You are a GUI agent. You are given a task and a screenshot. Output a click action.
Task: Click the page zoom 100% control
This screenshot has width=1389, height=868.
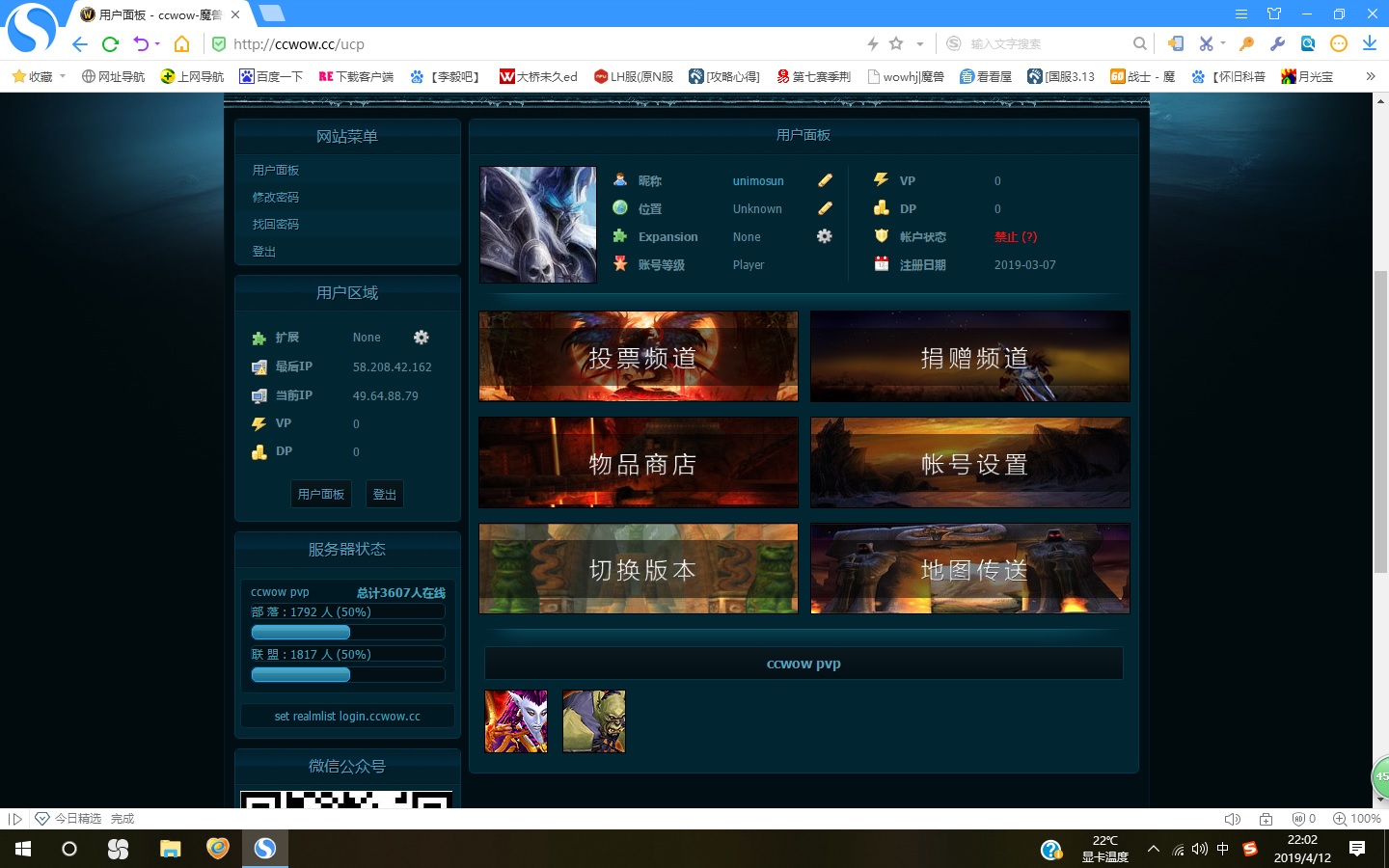pyautogui.click(x=1356, y=819)
